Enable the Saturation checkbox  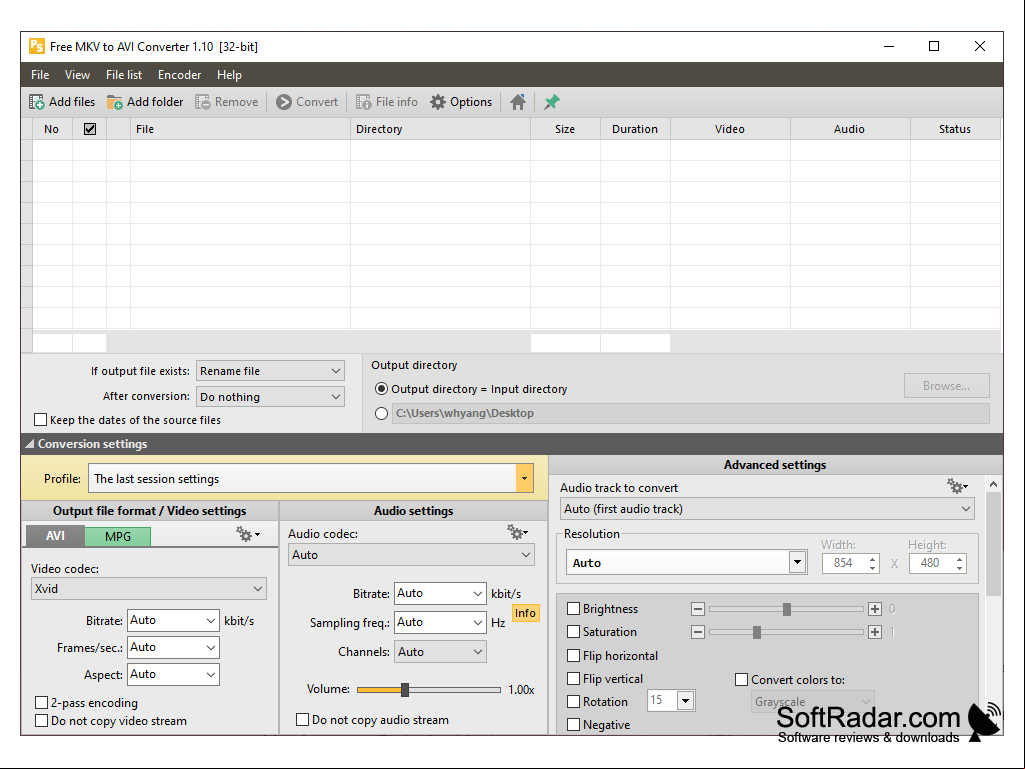[573, 632]
